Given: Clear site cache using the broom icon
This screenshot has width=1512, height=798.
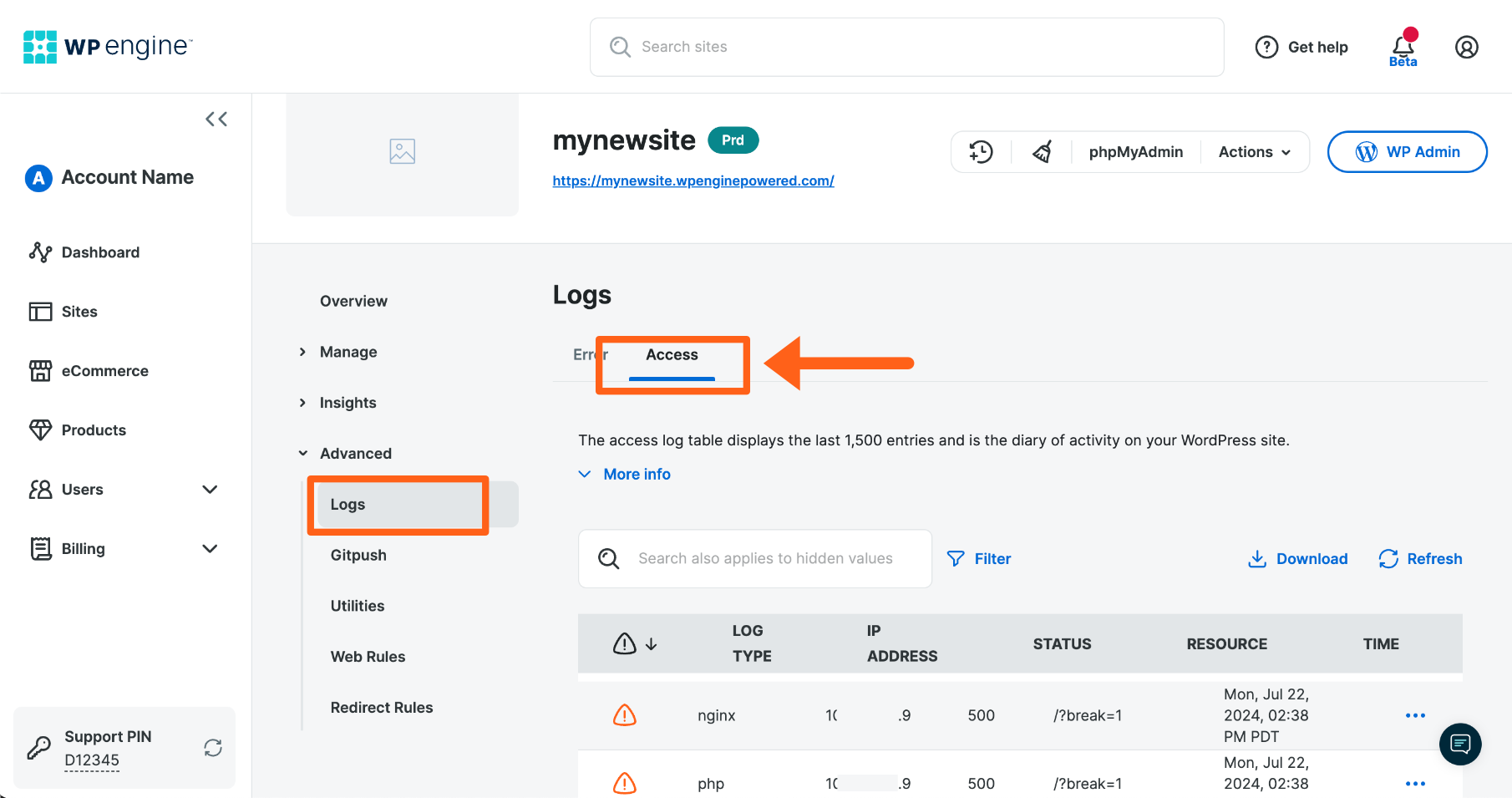Looking at the screenshot, I should point(1042,151).
